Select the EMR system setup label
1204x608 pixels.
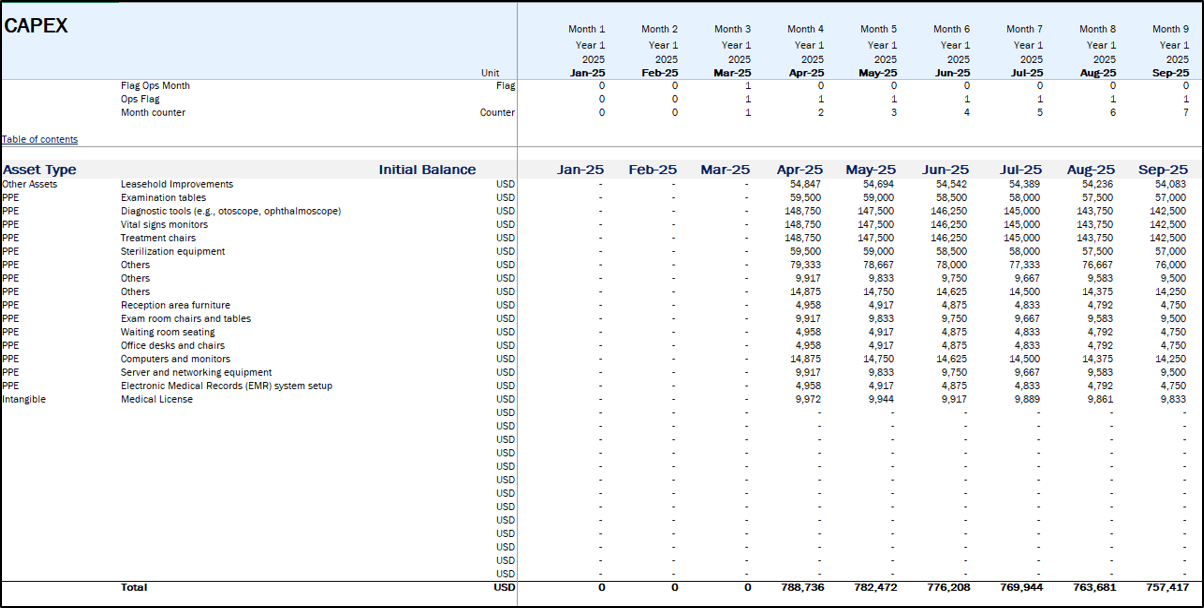point(227,386)
